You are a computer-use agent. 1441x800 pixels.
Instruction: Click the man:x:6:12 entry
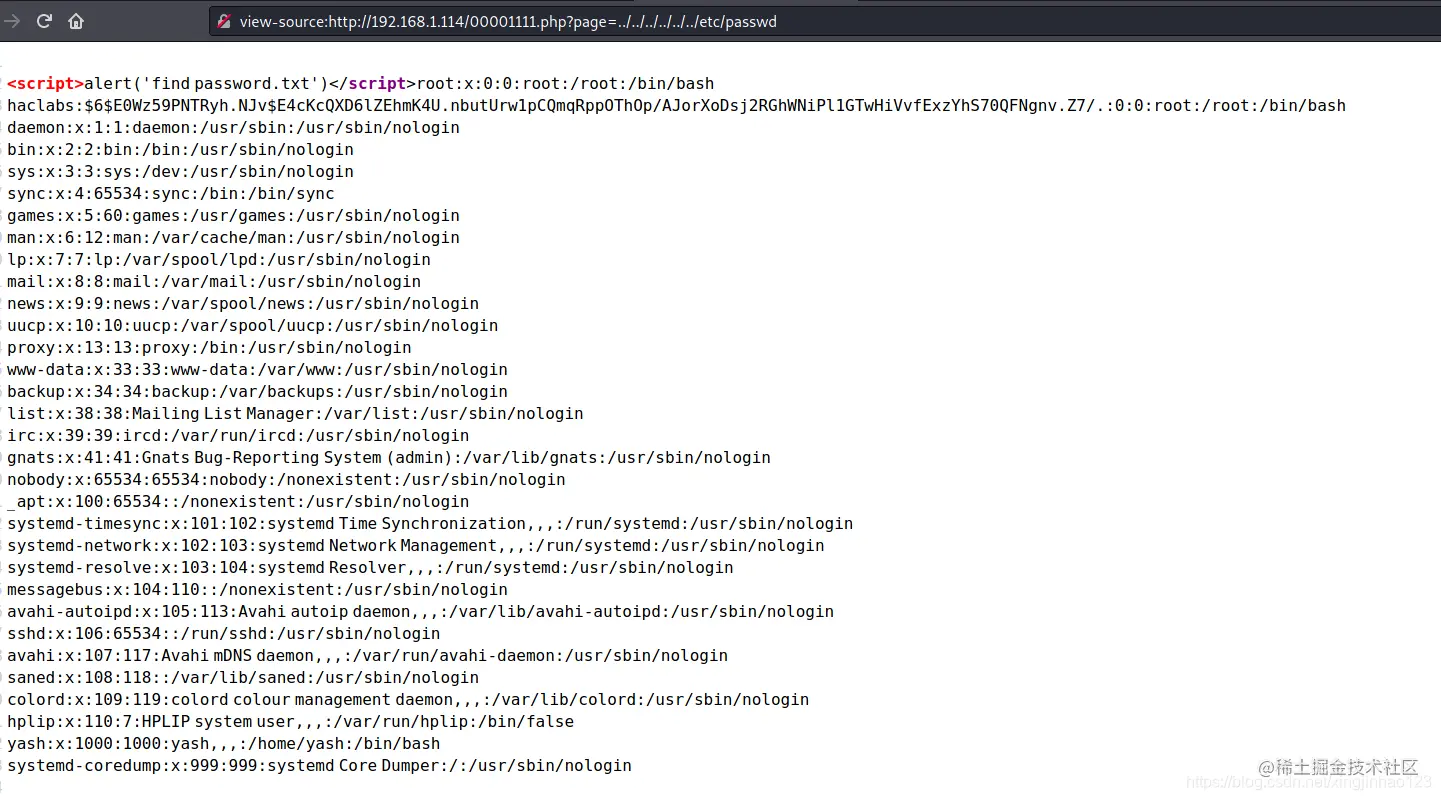pyautogui.click(x=233, y=237)
